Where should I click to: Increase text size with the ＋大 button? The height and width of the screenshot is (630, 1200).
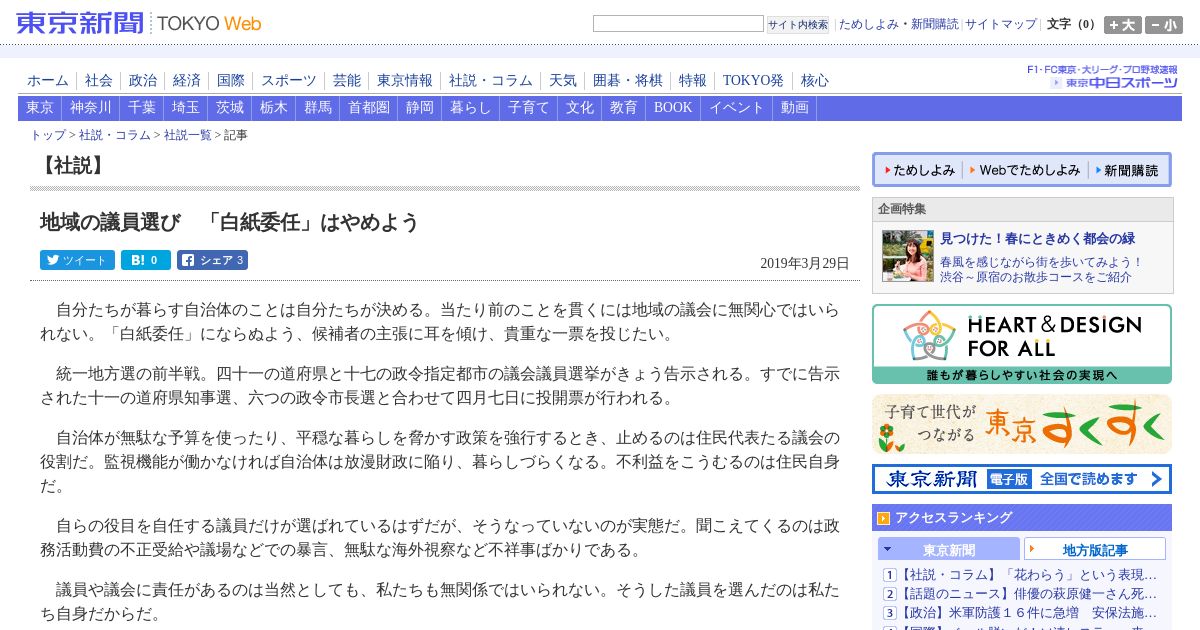click(1123, 25)
